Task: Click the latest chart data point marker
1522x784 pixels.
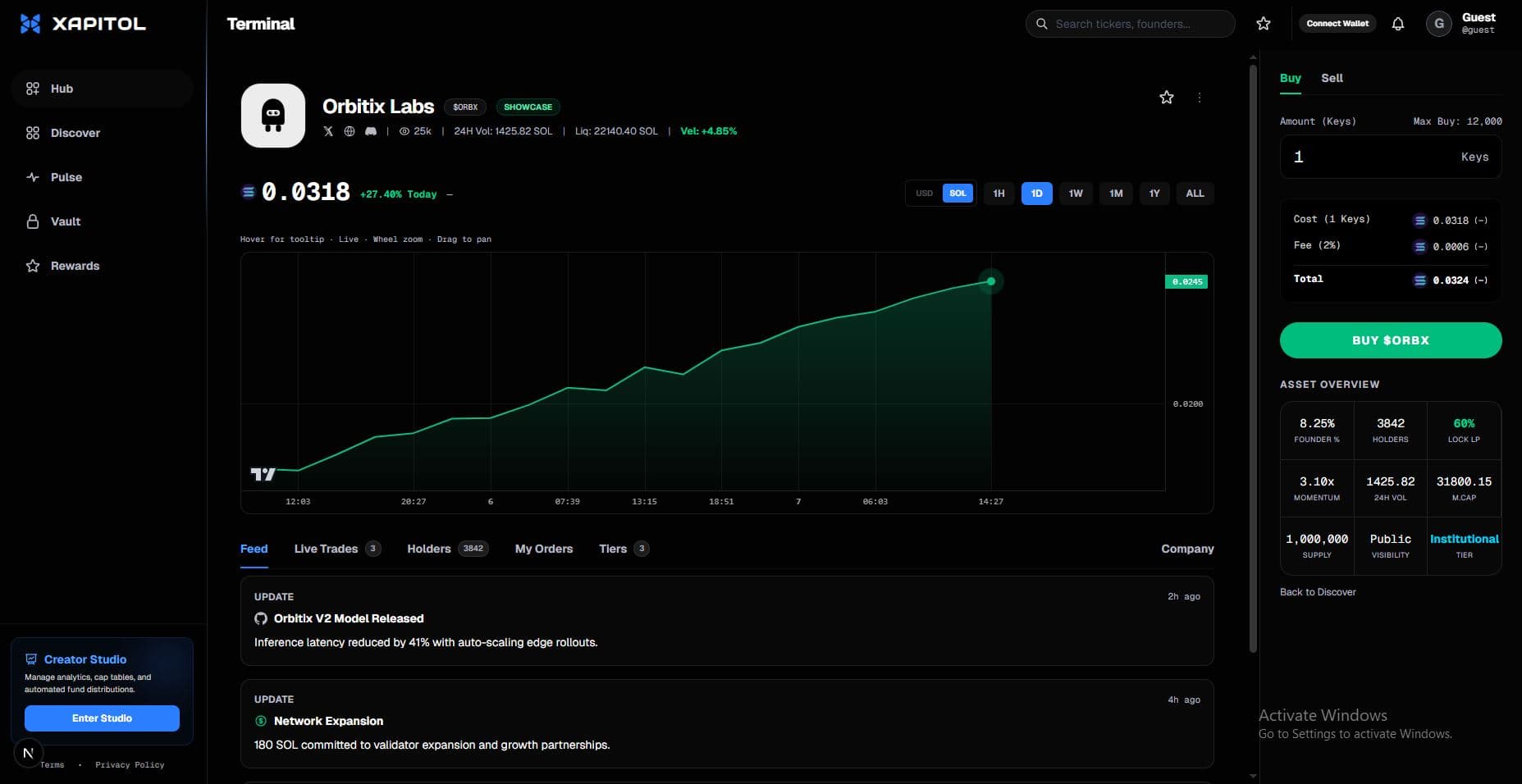Action: (991, 281)
